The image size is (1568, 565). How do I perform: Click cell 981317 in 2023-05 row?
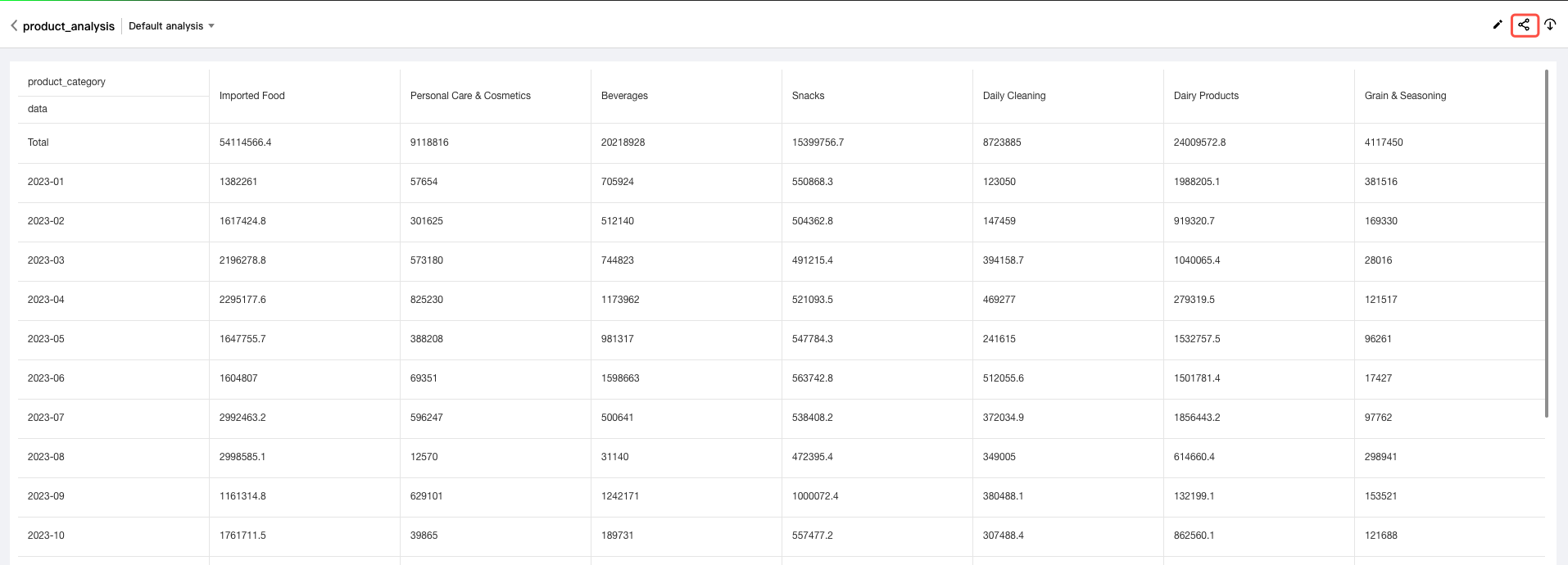(x=618, y=339)
